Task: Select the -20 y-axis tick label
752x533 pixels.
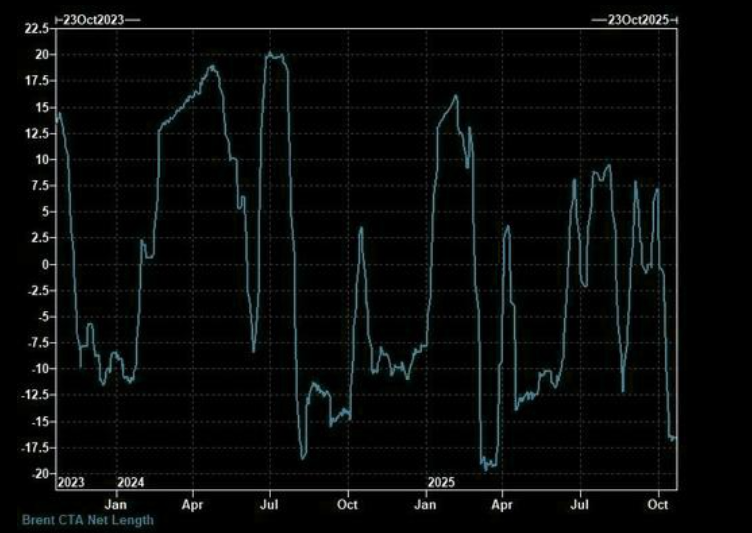Action: [x=39, y=474]
